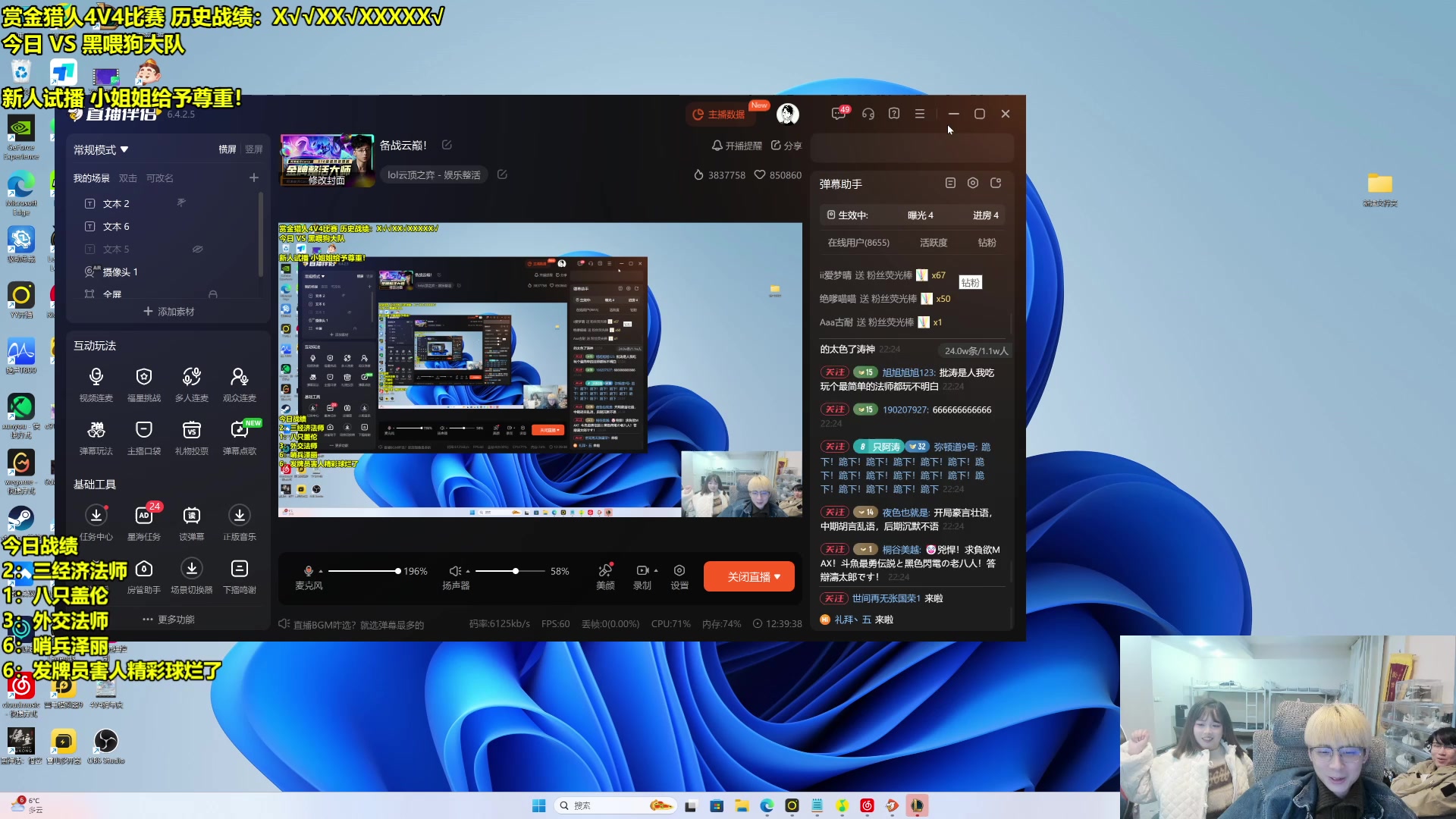Viewport: 1456px width, 819px height.
Task: Select 摄像头 1 source row
Action: coord(167,271)
